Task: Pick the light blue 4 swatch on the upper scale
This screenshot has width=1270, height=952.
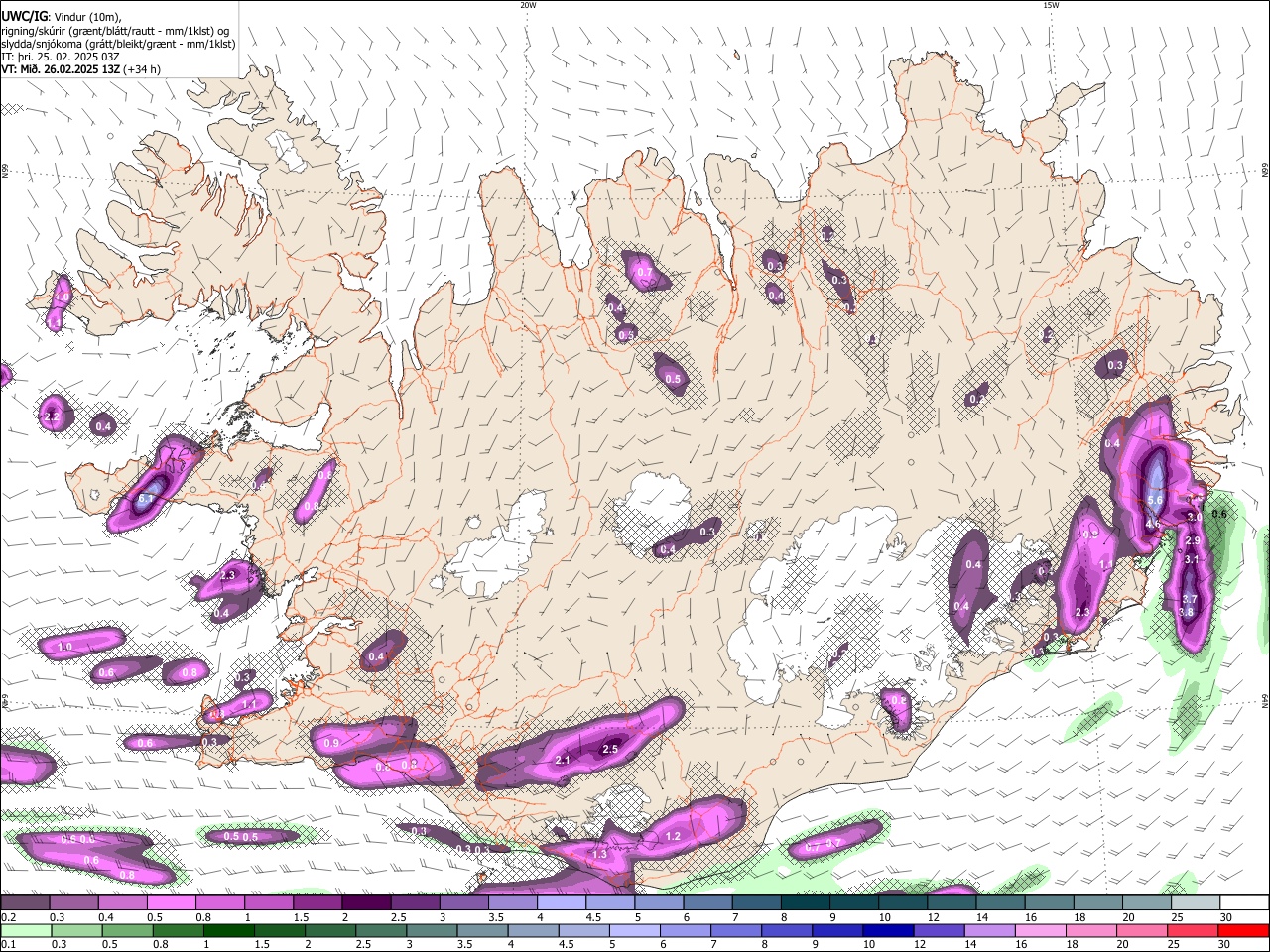Action: point(562,903)
